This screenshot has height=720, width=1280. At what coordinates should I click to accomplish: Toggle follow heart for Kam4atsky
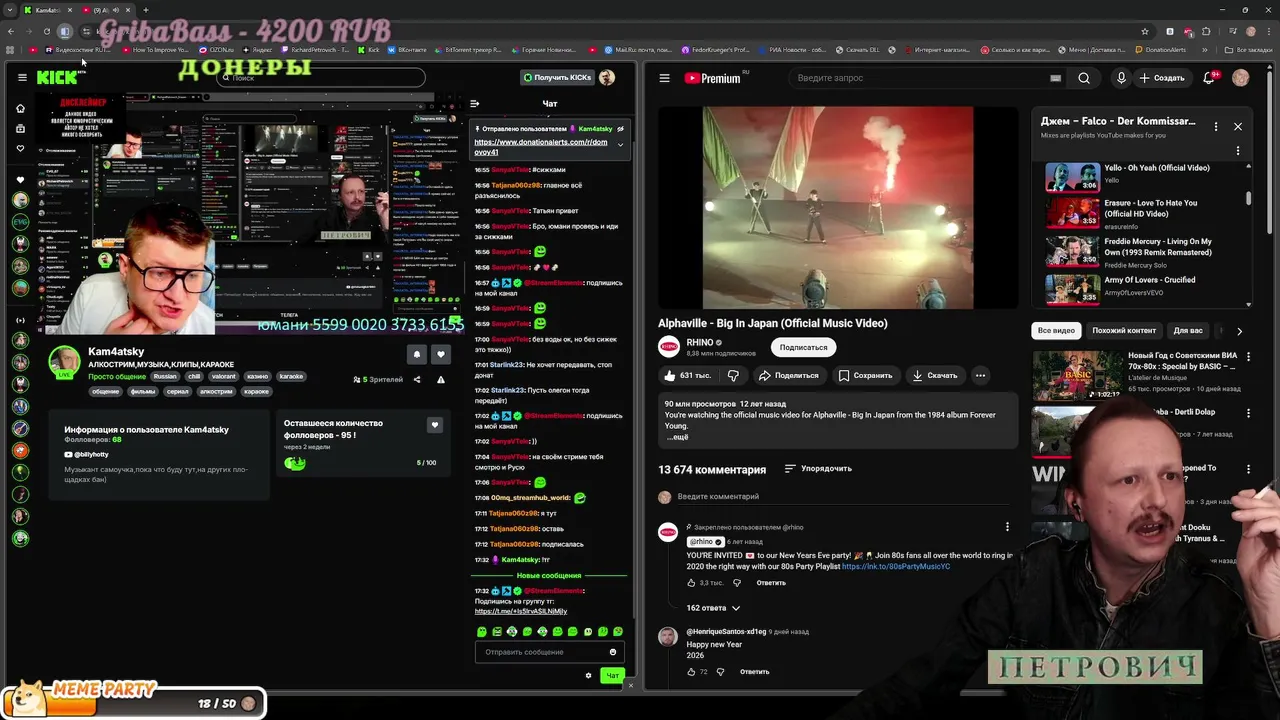[440, 354]
